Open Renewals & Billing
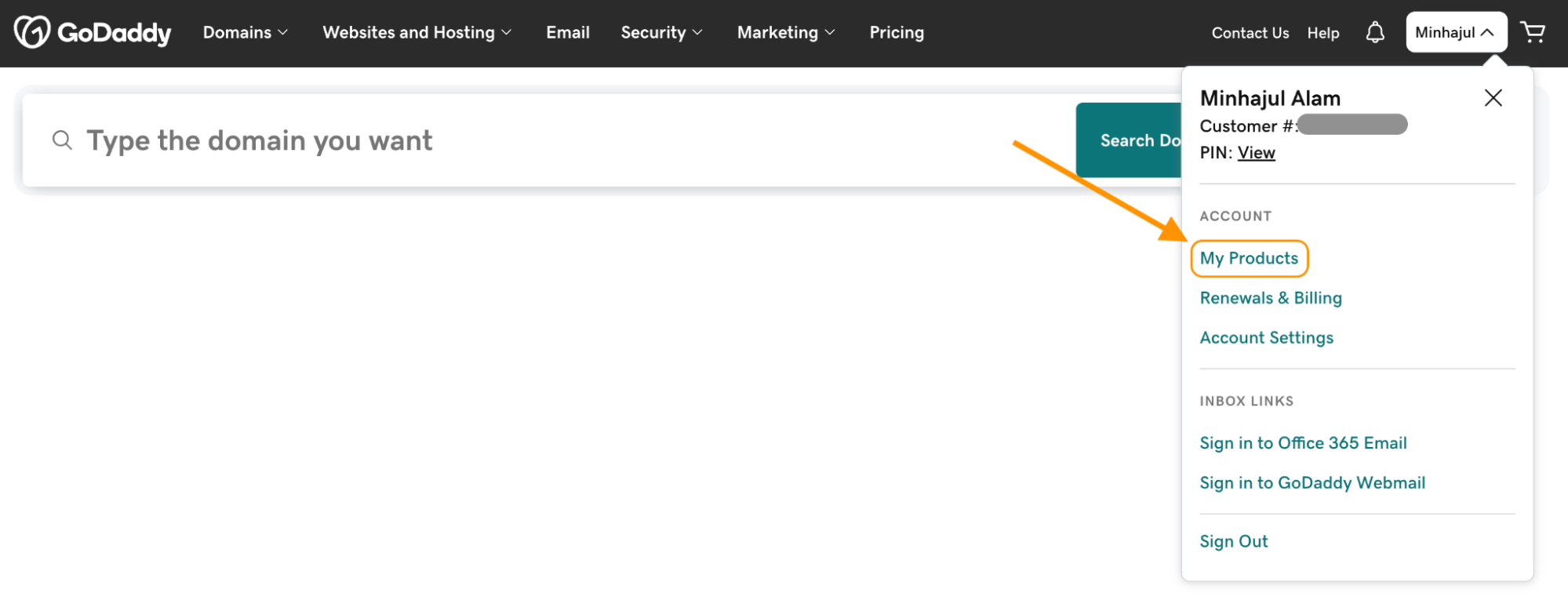1568x600 pixels. [x=1271, y=298]
